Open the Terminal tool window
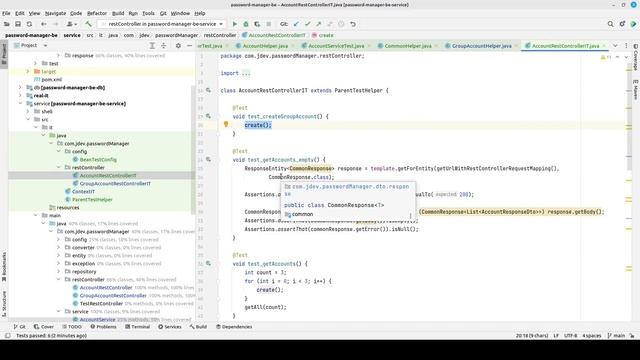The width and height of the screenshot is (640, 360). (x=137, y=327)
